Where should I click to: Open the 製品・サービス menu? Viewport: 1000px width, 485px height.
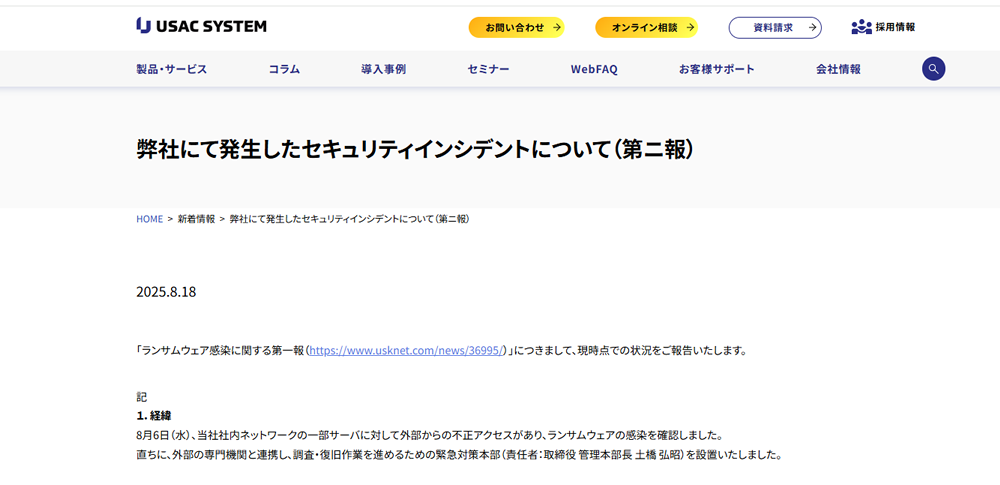coord(172,69)
